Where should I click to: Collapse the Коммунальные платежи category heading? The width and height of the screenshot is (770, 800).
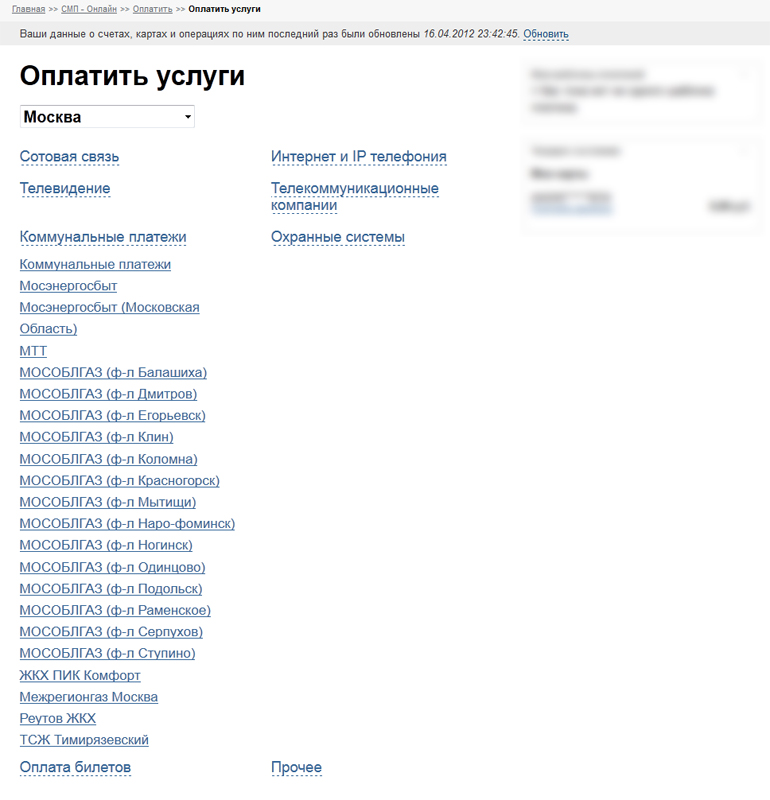[x=103, y=237]
